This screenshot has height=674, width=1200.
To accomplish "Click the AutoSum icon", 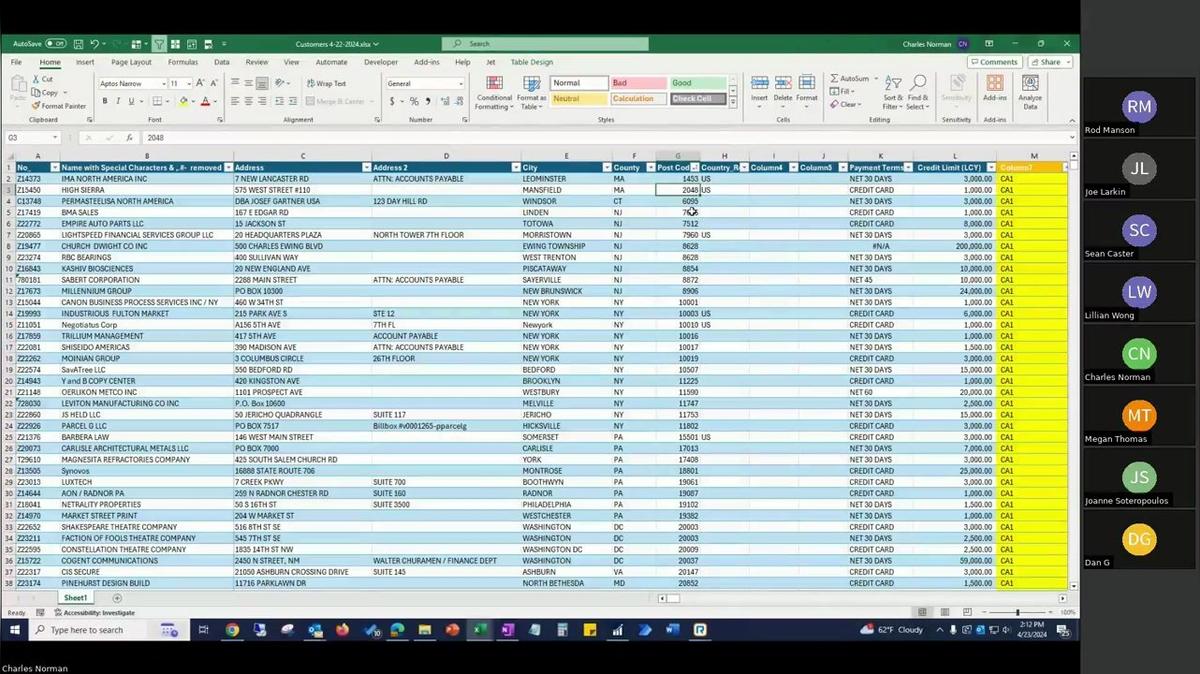I will coord(833,78).
